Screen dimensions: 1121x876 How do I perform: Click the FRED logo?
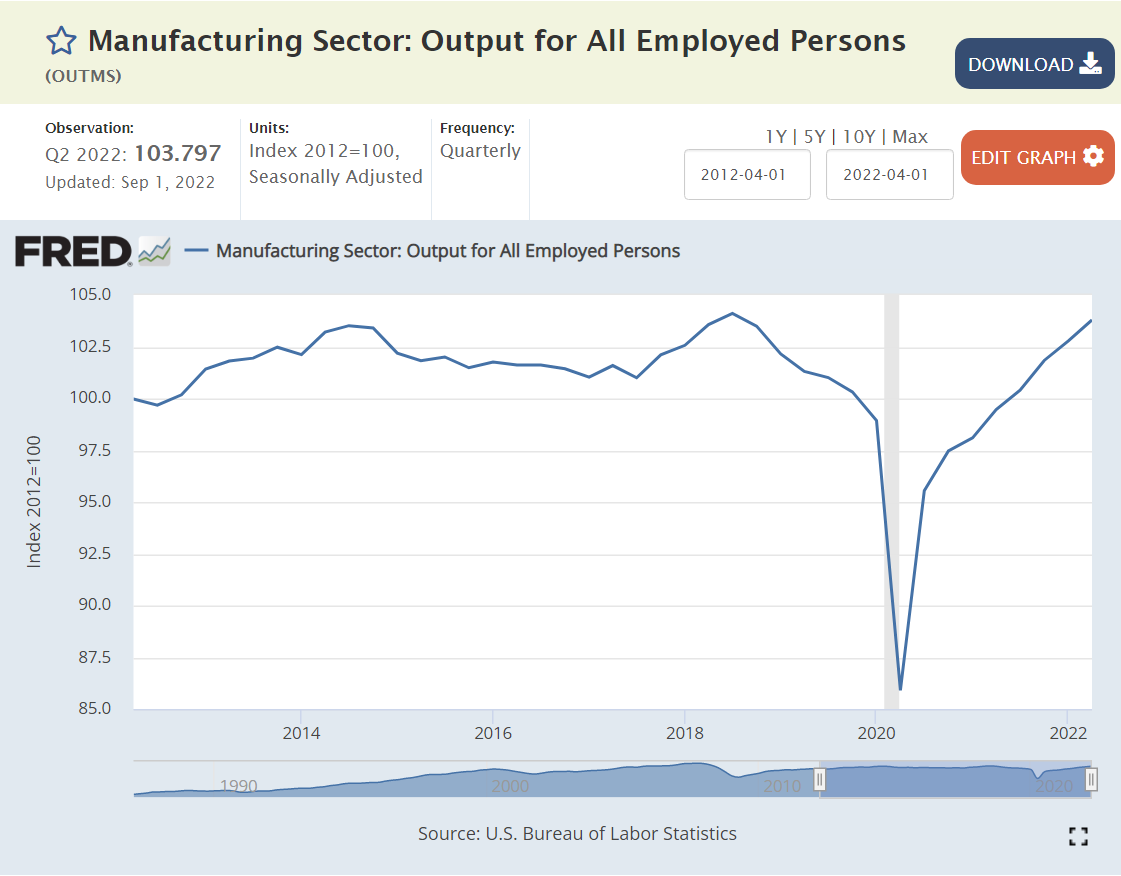[x=73, y=251]
